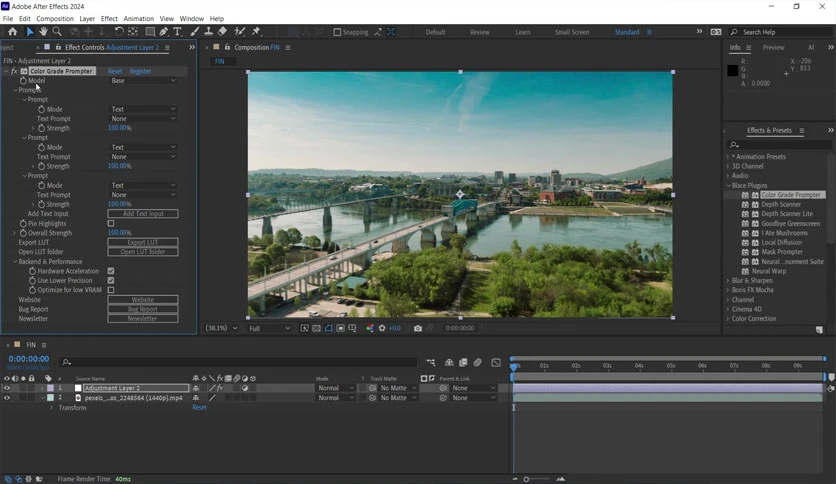Open viewer zoom level 38.1% dropdown
Image resolution: width=836 pixels, height=484 pixels.
click(x=221, y=328)
